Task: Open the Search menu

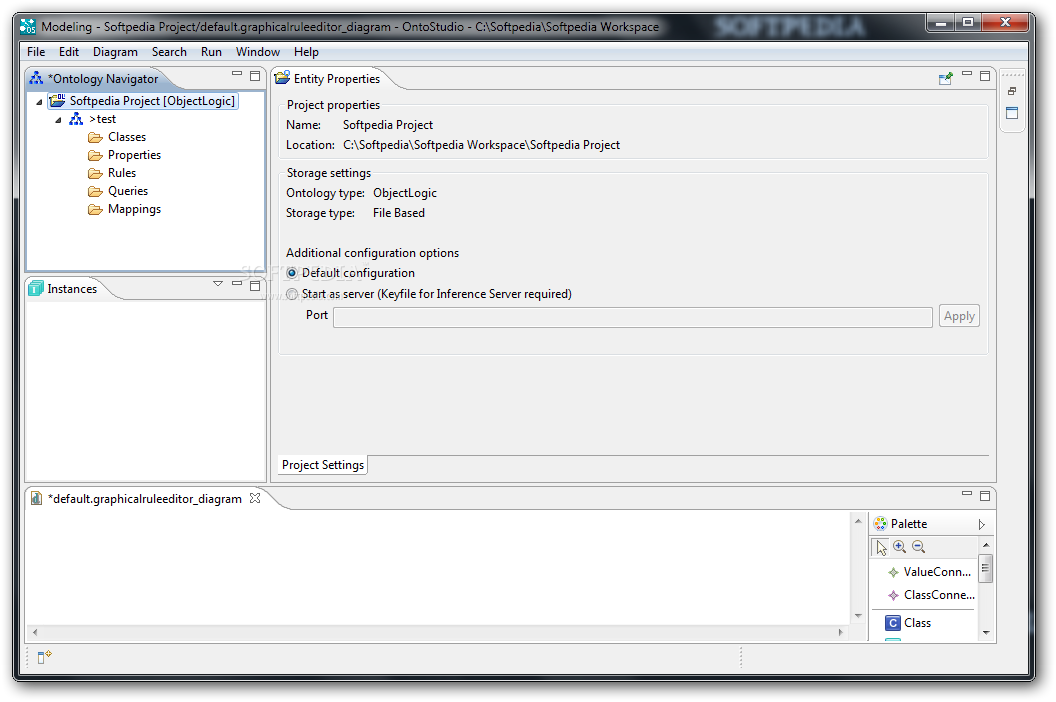Action: 169,52
